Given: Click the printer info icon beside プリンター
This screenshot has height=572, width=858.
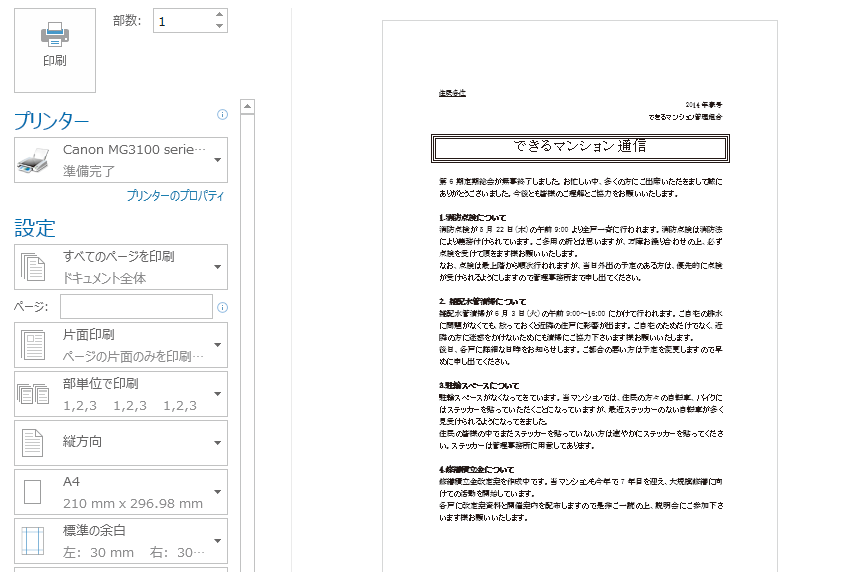Looking at the screenshot, I should click(222, 114).
